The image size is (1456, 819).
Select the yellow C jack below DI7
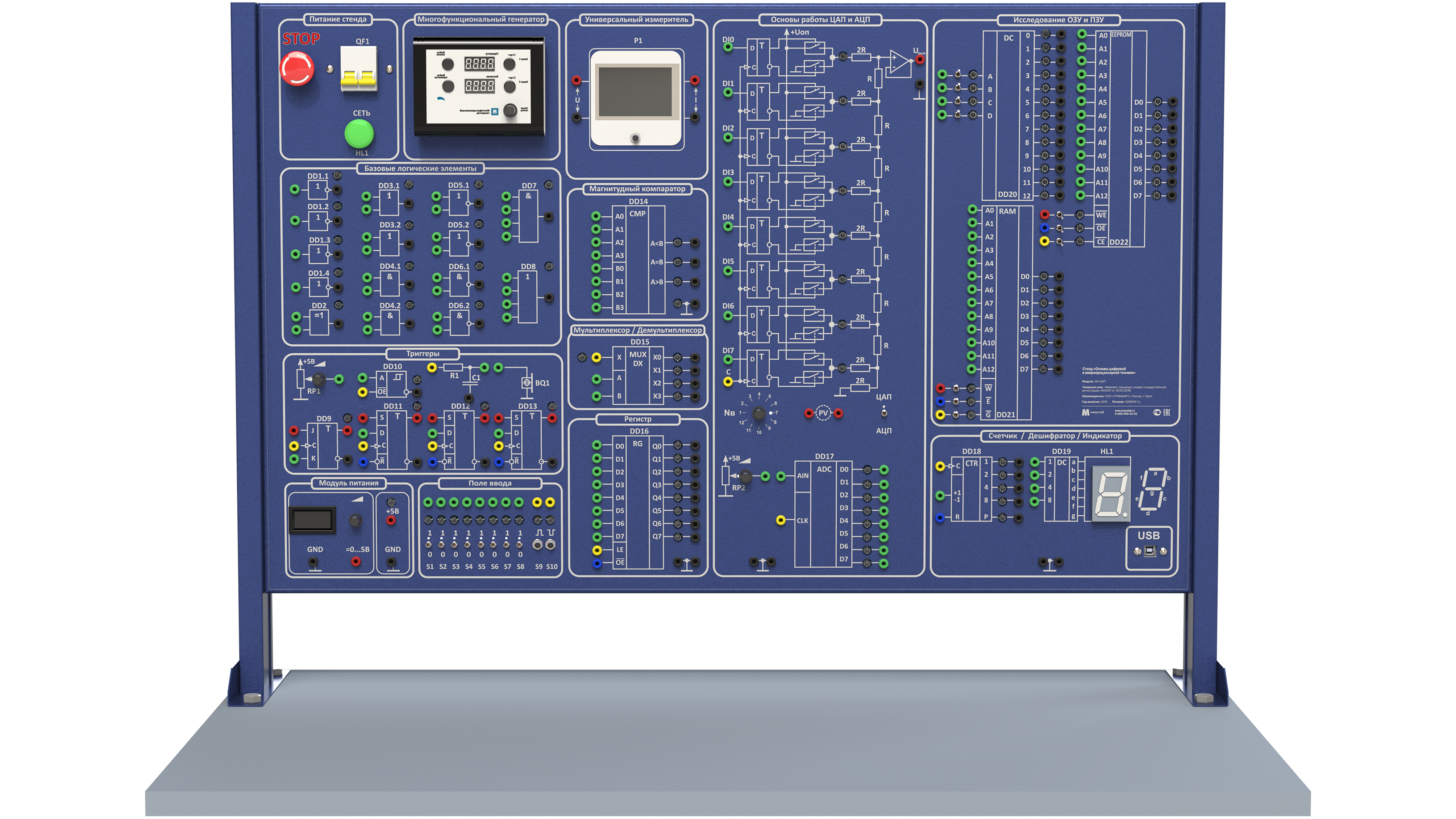(x=728, y=382)
